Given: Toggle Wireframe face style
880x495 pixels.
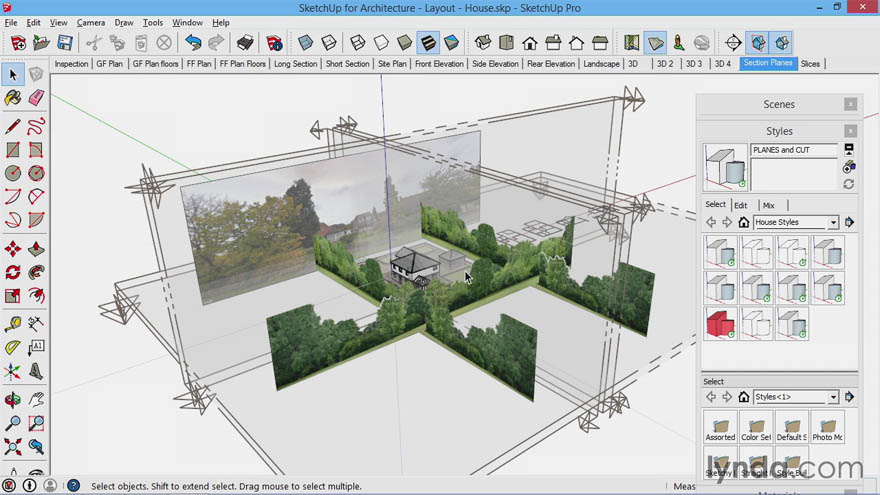Looking at the screenshot, I should [x=358, y=43].
